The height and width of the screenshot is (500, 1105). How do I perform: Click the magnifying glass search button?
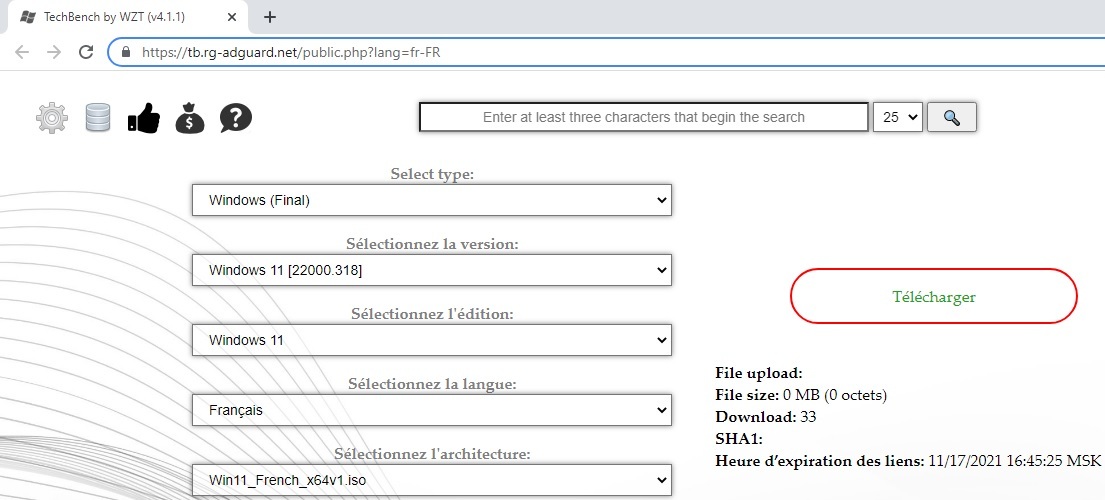click(951, 118)
